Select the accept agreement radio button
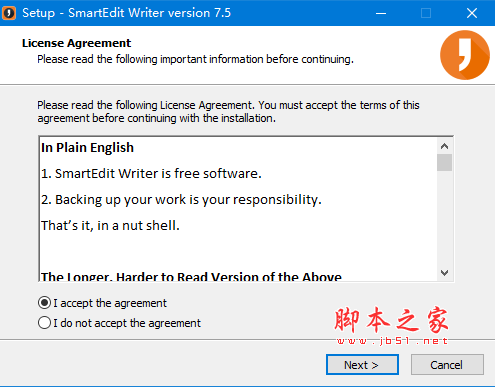Viewport: 495px width, 387px height. pyautogui.click(x=44, y=303)
